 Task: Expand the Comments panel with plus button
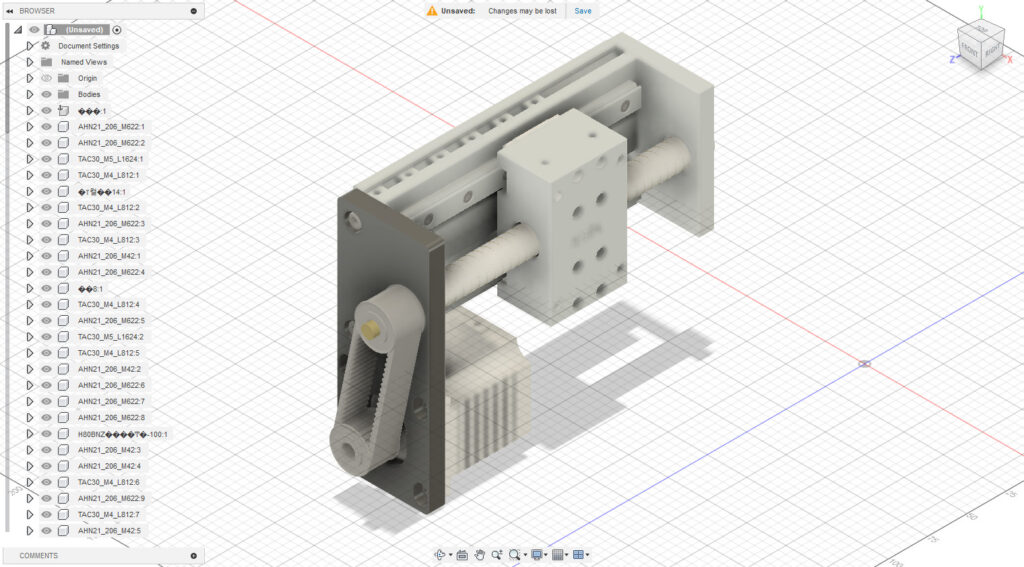pyautogui.click(x=193, y=556)
